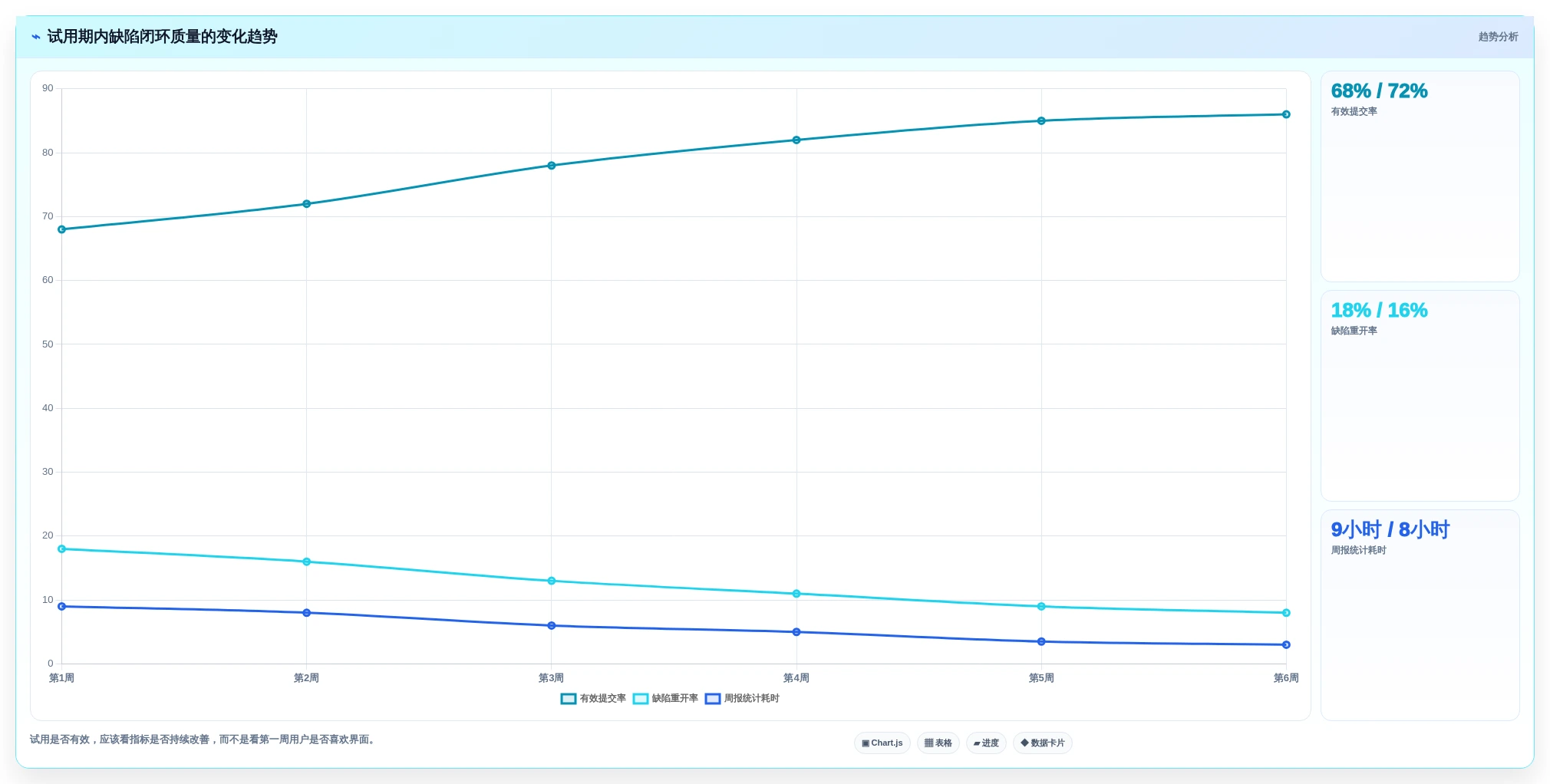1550x784 pixels.
Task: Toggle 有效提交率 legend entry
Action: pyautogui.click(x=593, y=699)
